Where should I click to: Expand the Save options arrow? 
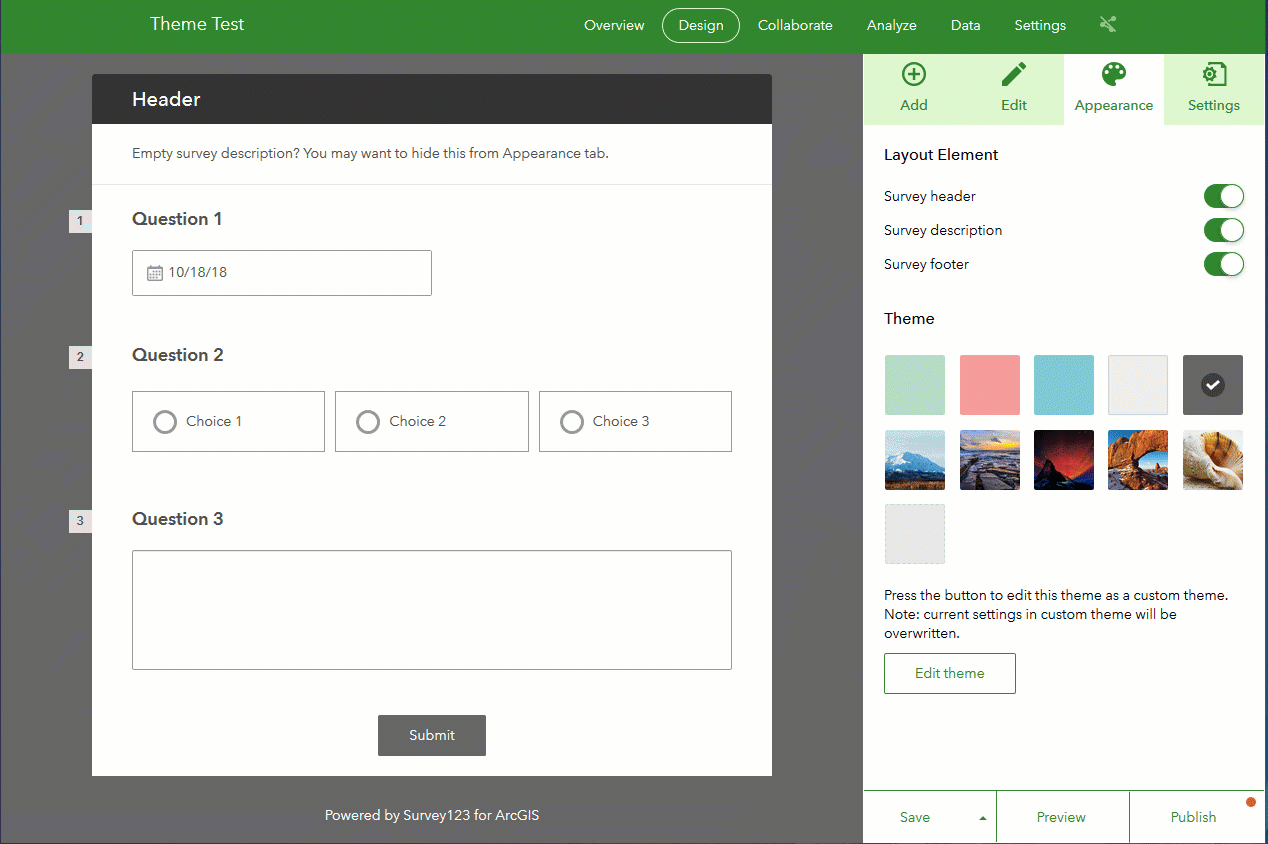coord(982,818)
